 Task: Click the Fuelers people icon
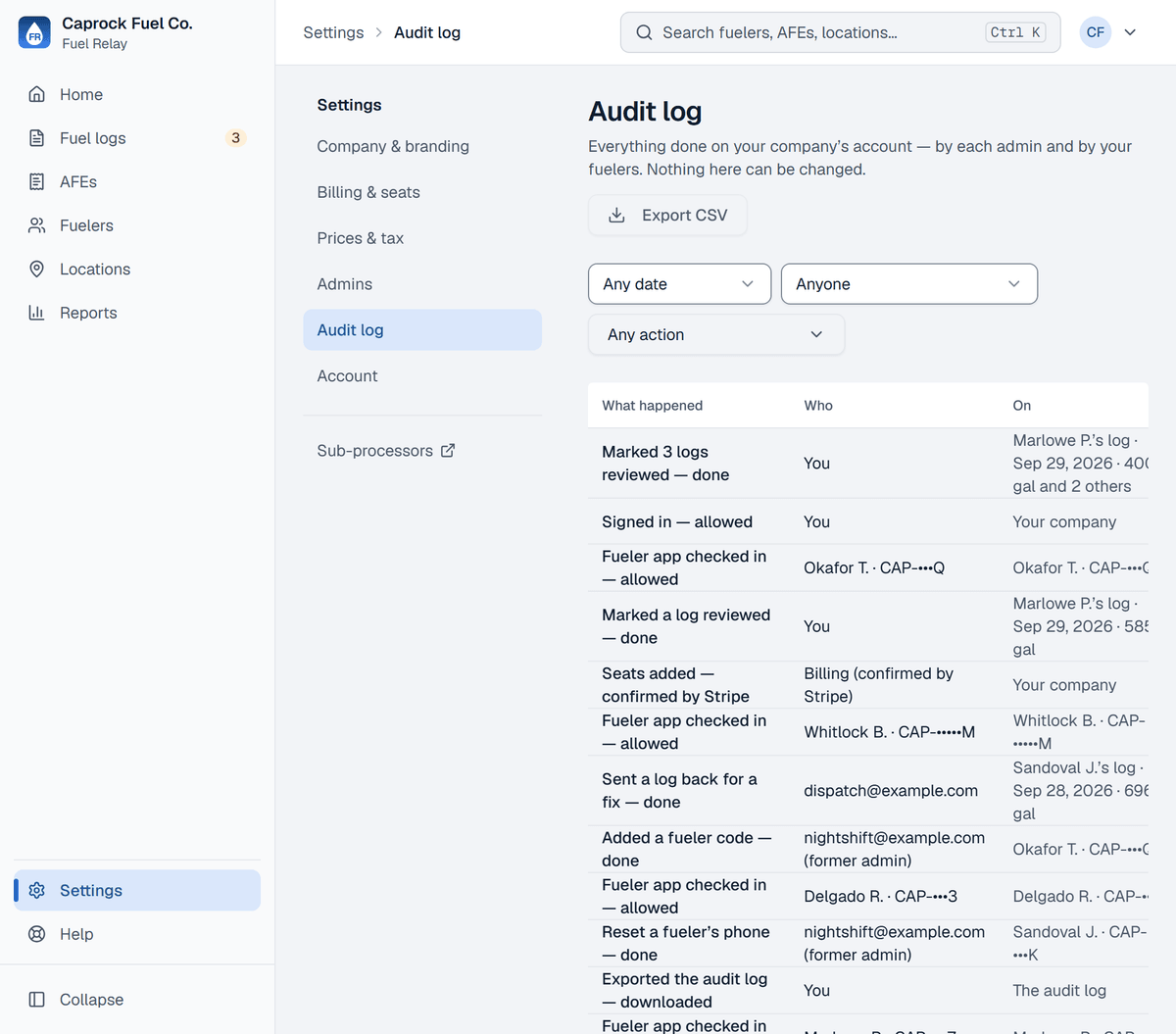click(37, 225)
